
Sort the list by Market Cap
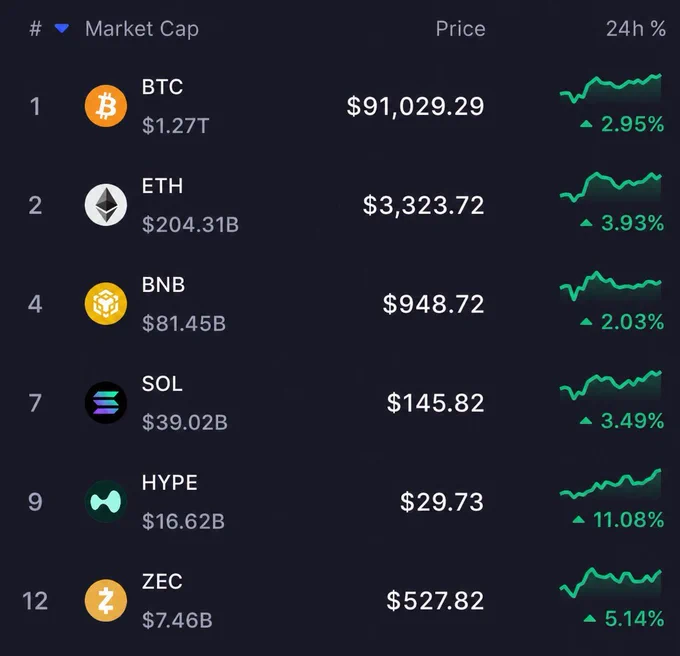pos(142,29)
